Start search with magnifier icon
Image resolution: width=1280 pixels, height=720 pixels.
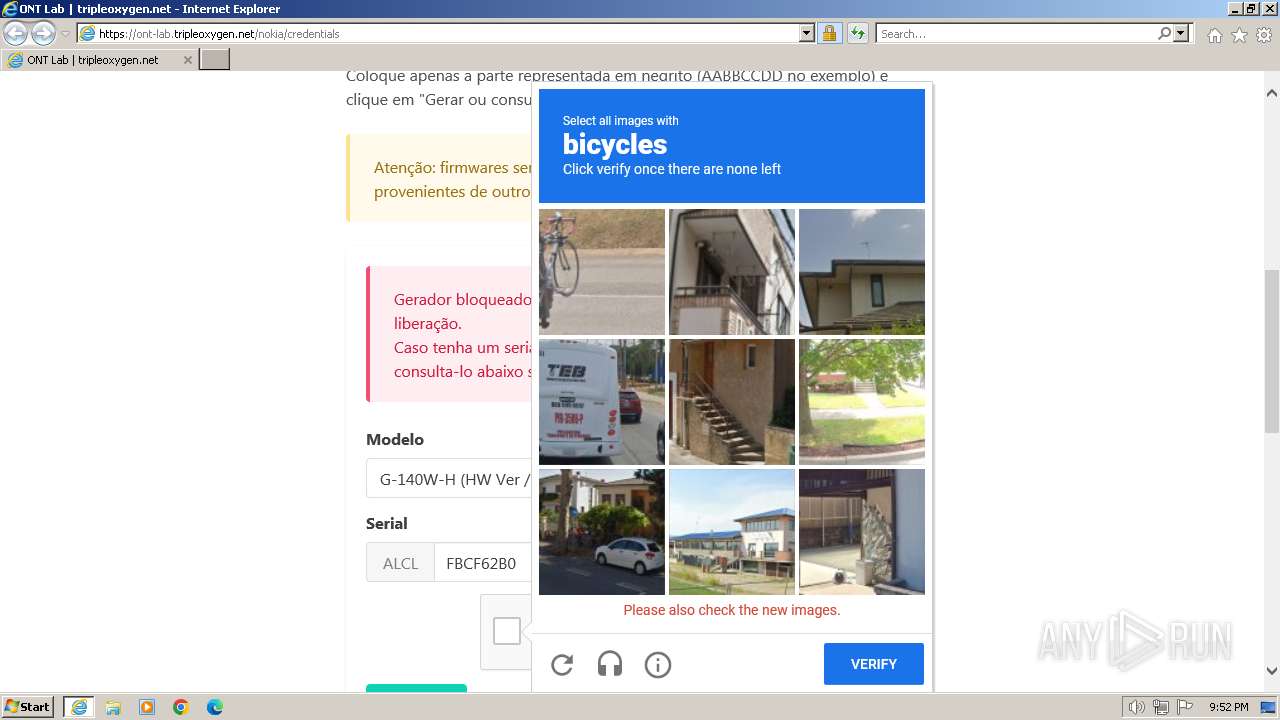tap(1165, 34)
